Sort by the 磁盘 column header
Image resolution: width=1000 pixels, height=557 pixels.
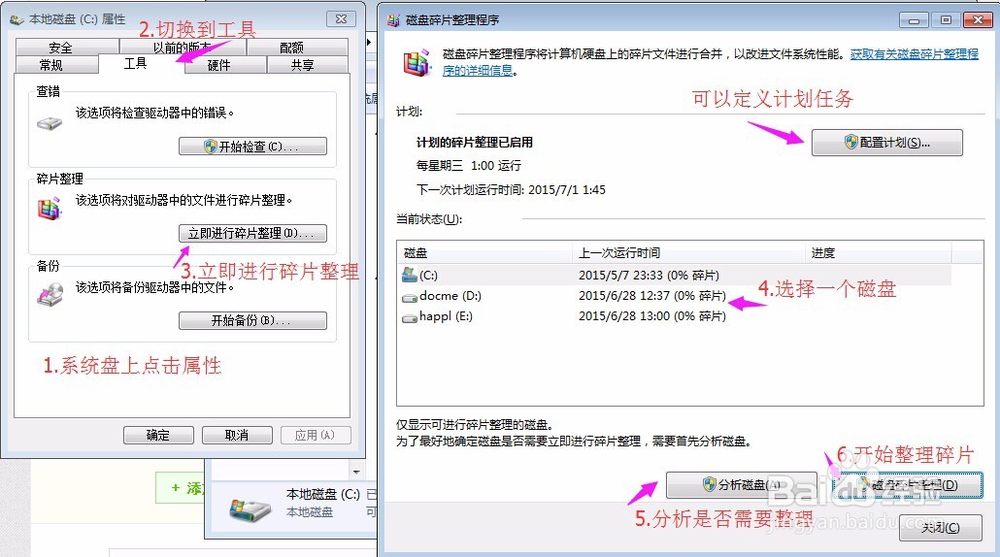pos(485,253)
